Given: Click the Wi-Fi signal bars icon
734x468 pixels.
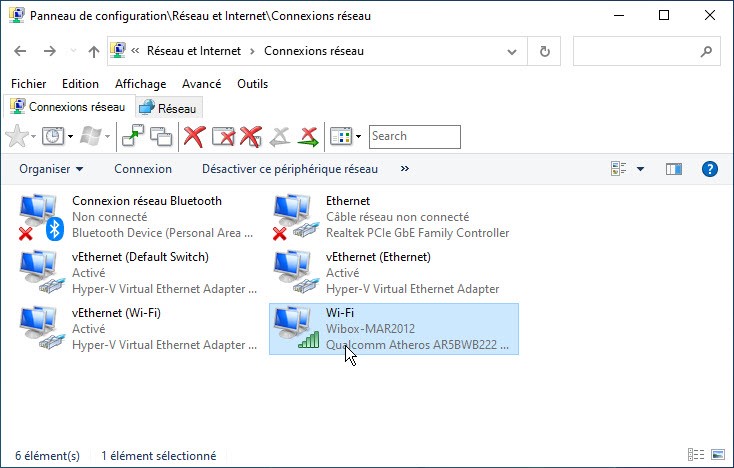Looking at the screenshot, I should coord(308,340).
